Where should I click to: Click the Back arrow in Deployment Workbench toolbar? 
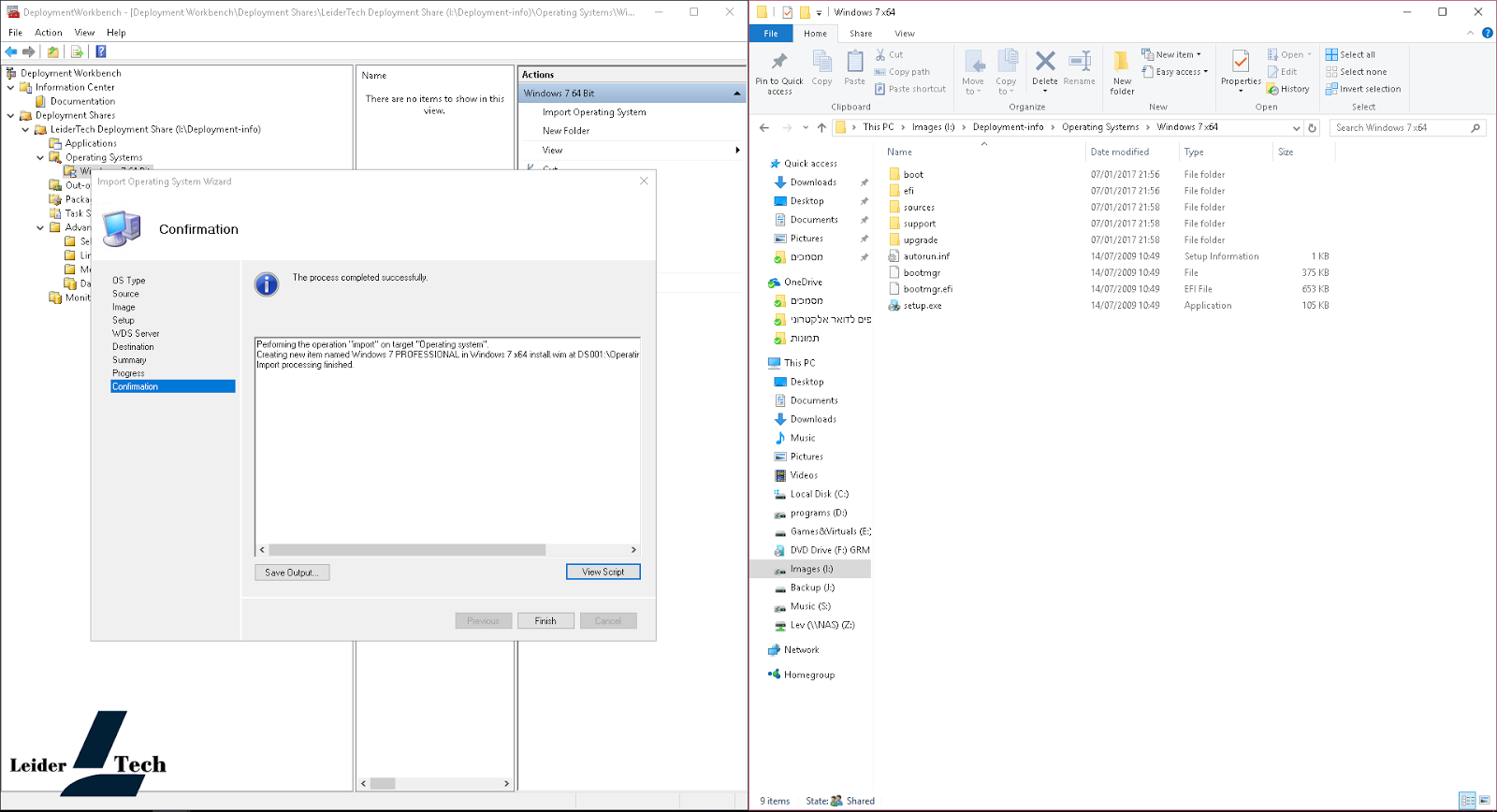click(11, 51)
